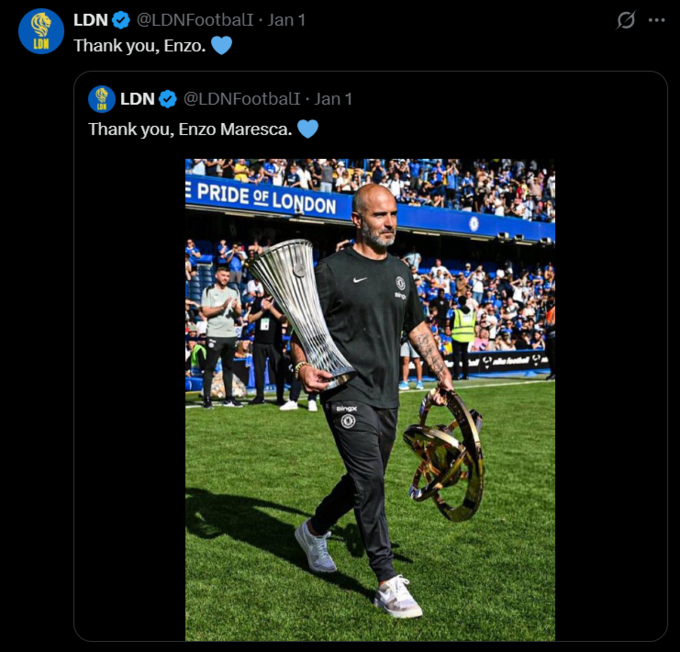Open the quoted post's Jan 1 timestamp
This screenshot has height=652, width=680.
(333, 99)
